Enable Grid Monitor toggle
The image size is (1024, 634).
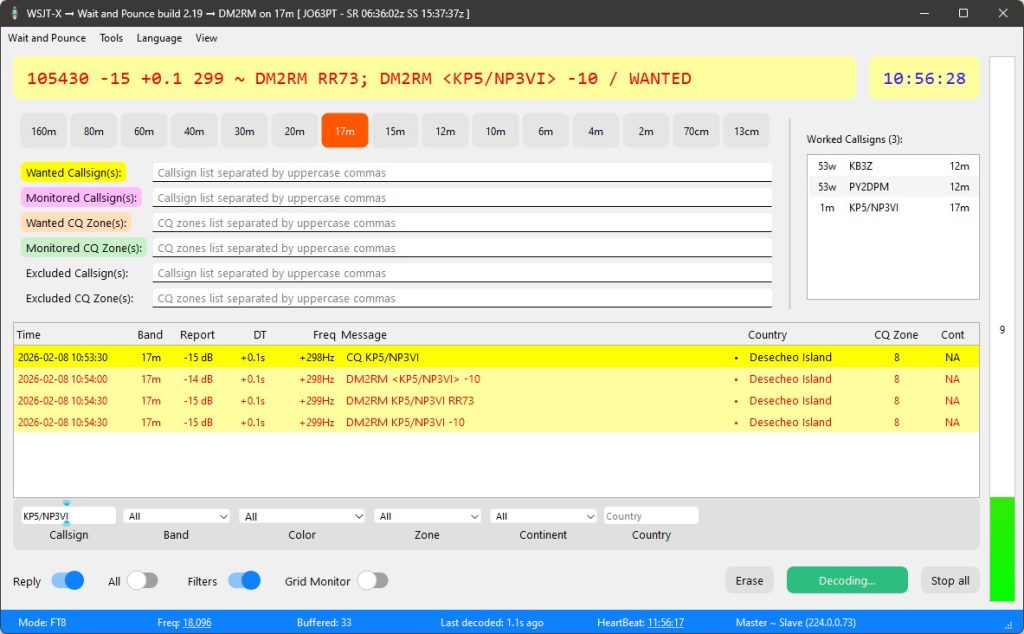372,581
